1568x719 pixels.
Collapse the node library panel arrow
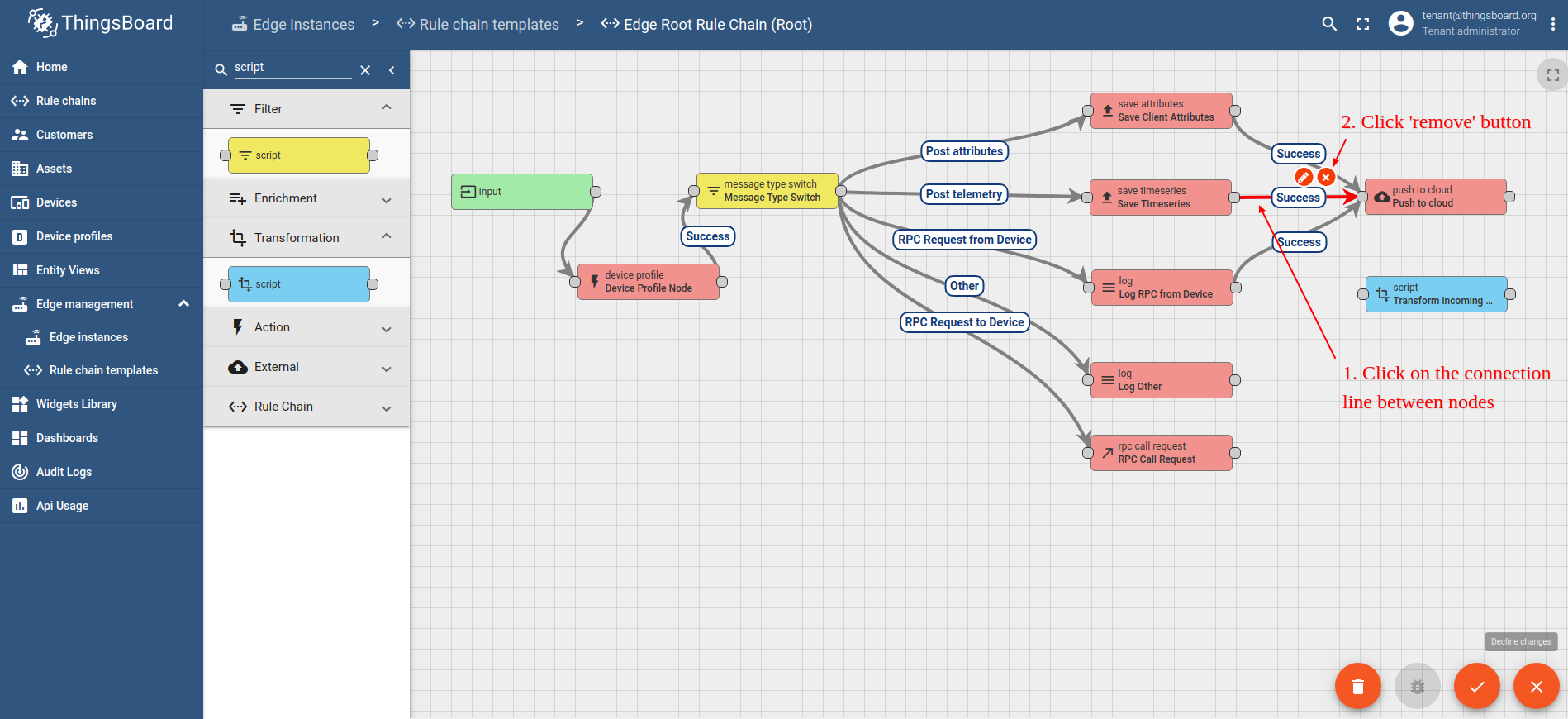coord(392,70)
